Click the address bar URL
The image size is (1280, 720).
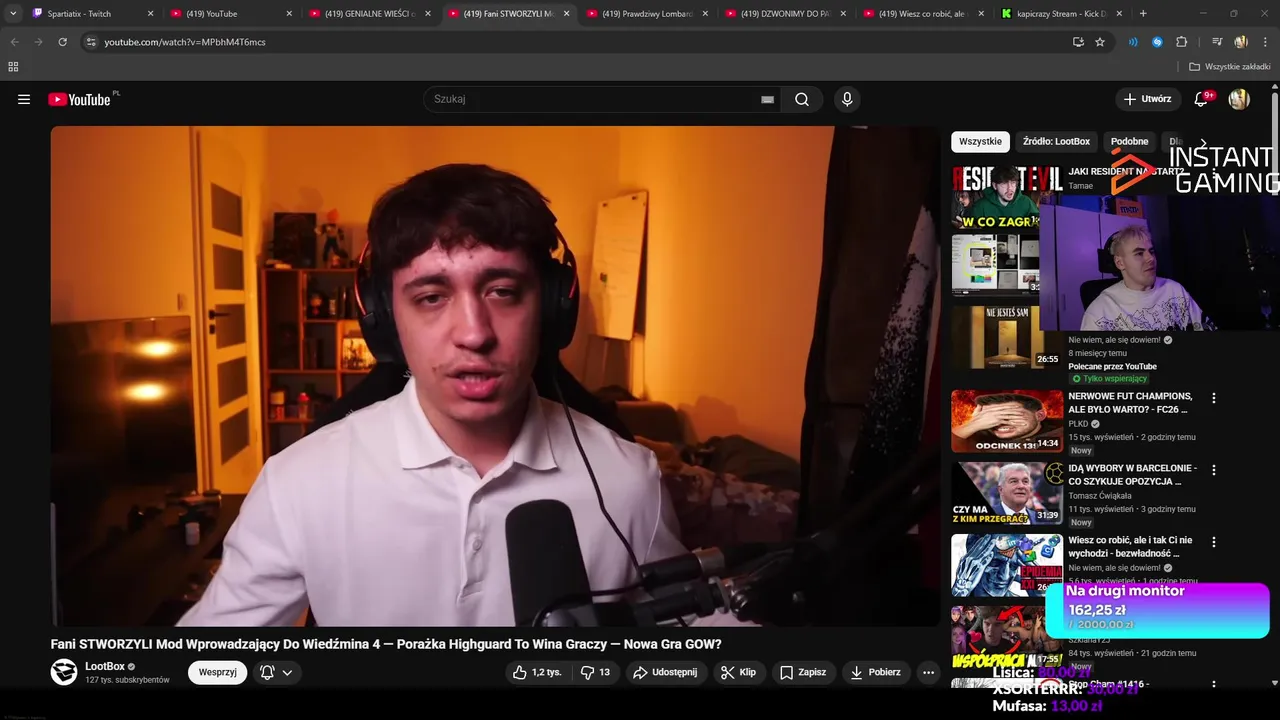[x=185, y=42]
